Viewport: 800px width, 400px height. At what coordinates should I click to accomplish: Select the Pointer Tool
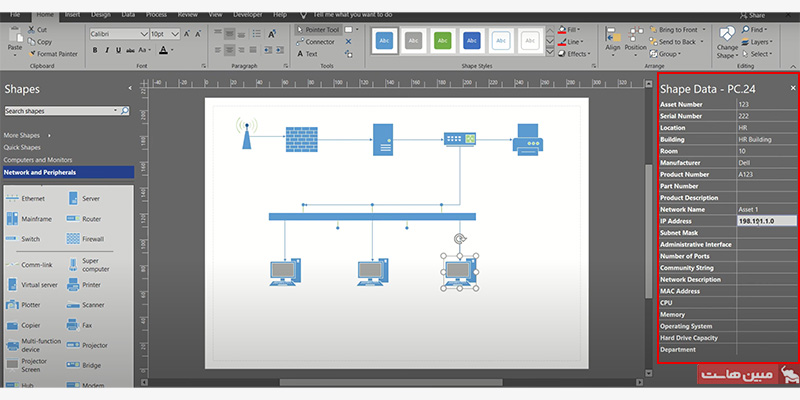(x=316, y=30)
